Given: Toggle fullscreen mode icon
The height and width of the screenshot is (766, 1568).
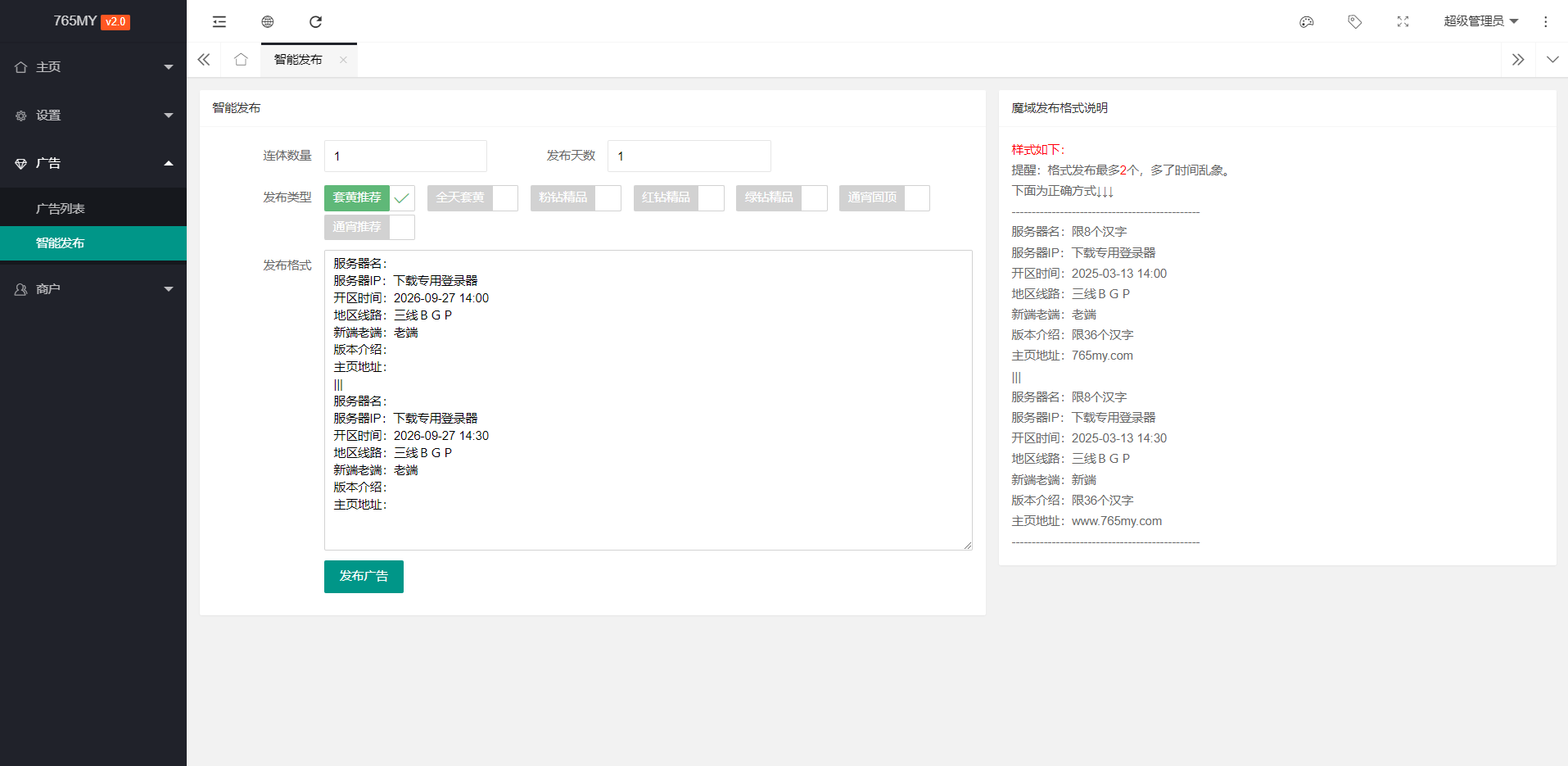Looking at the screenshot, I should 1403,21.
